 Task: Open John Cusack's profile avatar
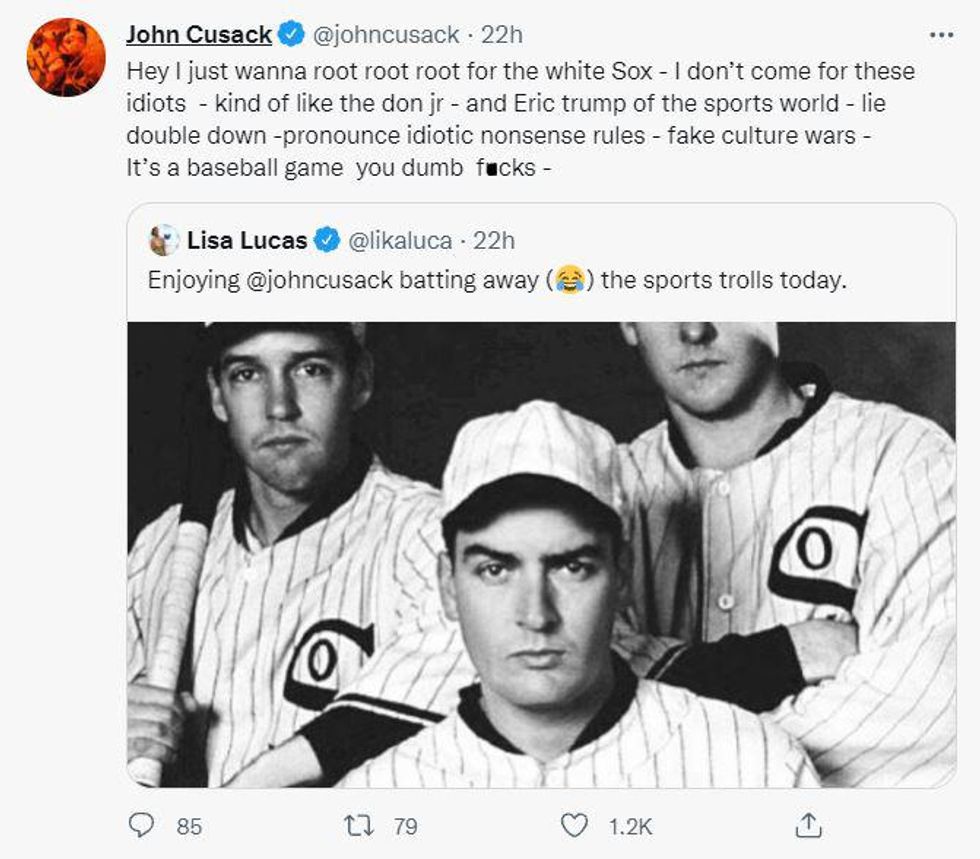pyautogui.click(x=66, y=57)
